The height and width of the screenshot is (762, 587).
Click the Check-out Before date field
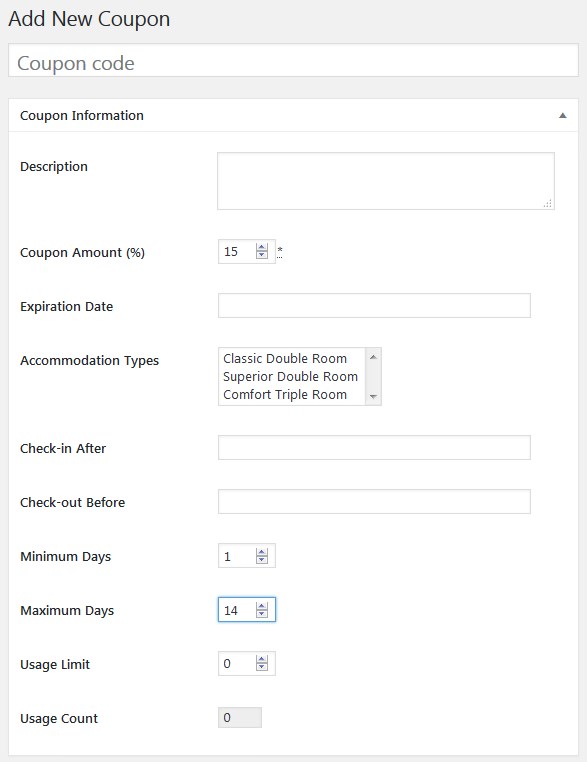pyautogui.click(x=374, y=502)
